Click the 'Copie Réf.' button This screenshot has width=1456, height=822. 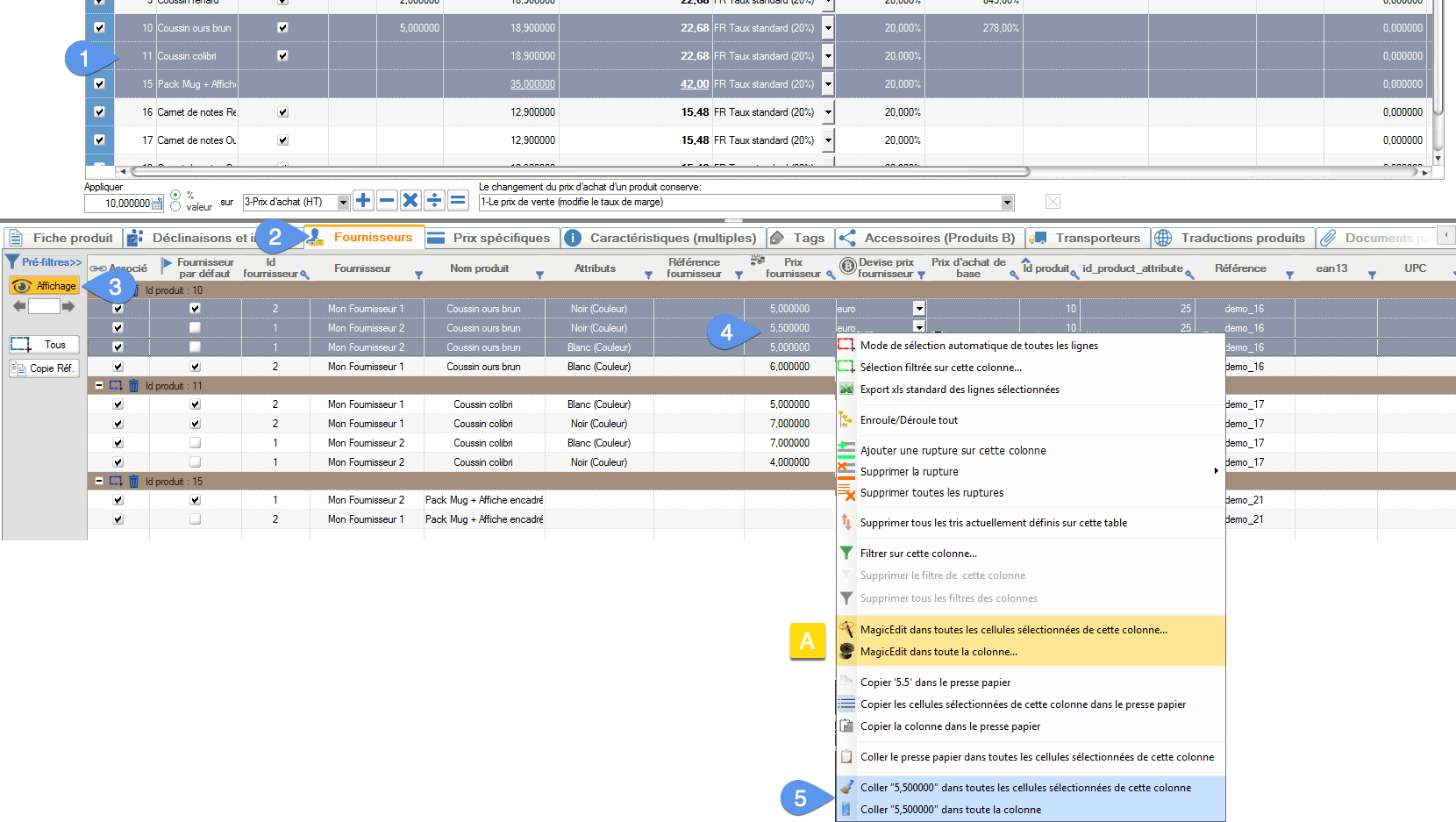coord(43,368)
